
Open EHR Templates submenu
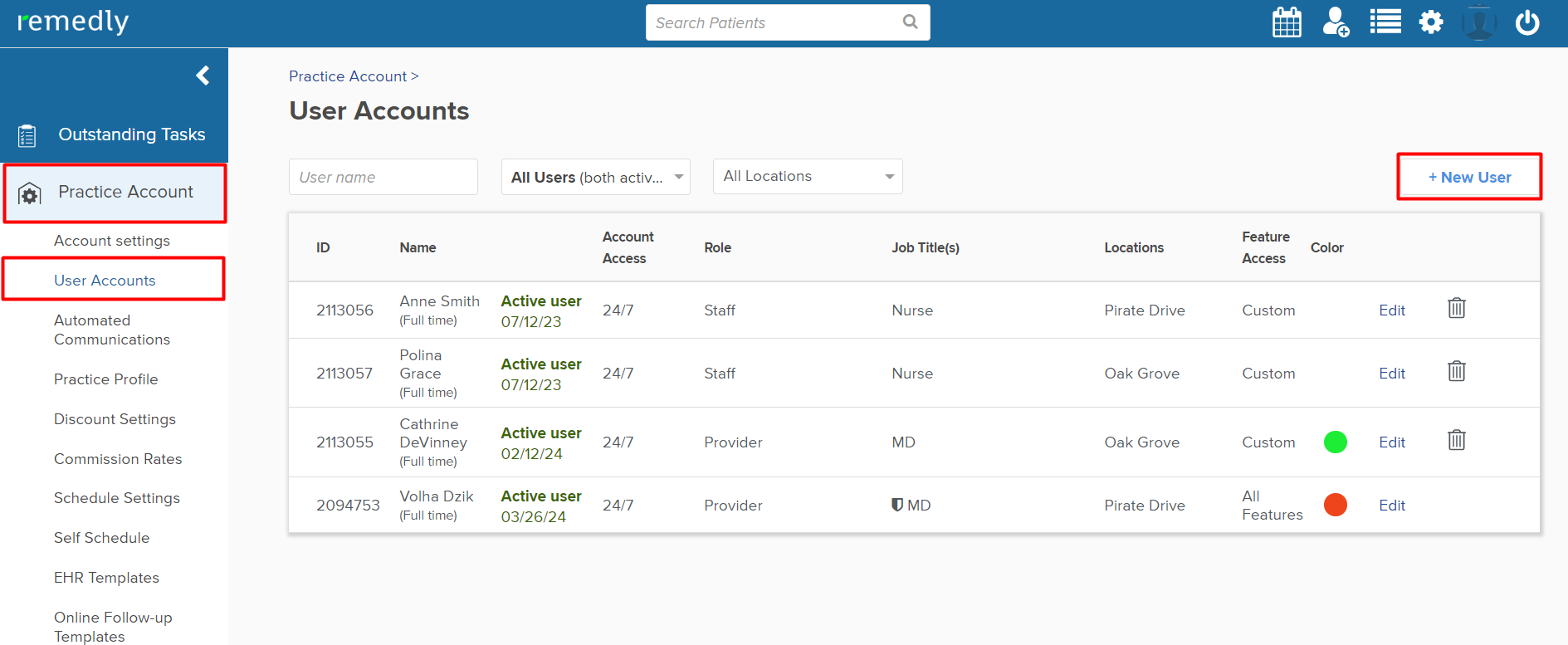pos(106,578)
